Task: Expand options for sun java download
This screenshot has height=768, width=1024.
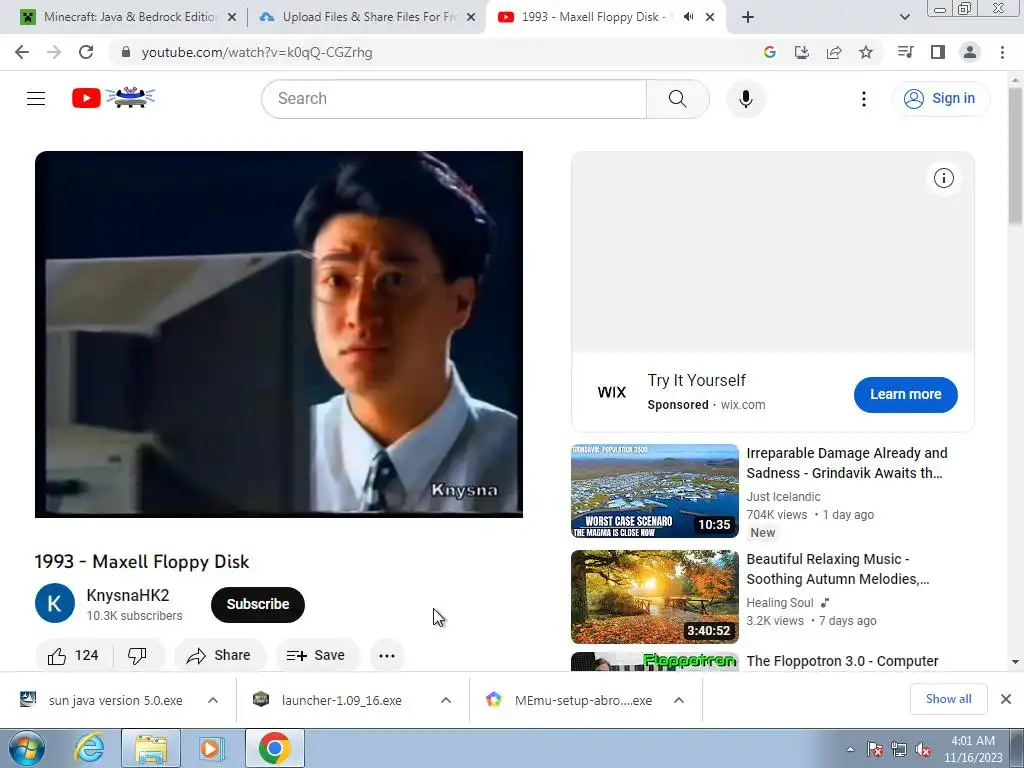Action: coord(213,700)
